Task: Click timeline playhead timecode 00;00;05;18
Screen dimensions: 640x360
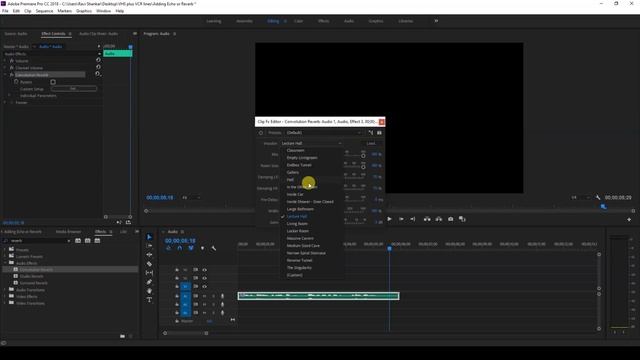Action: click(x=180, y=241)
